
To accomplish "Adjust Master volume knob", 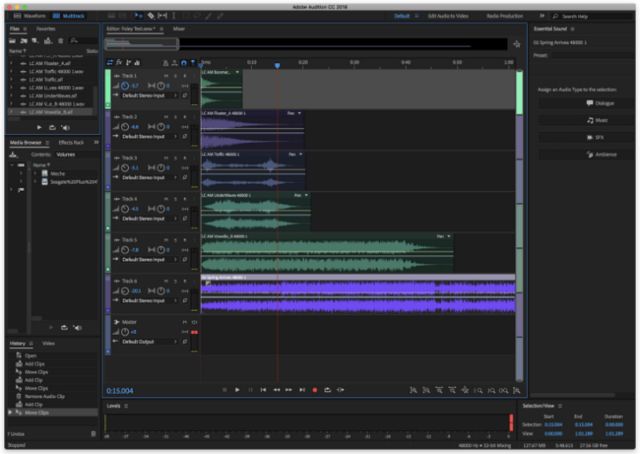I will [x=125, y=332].
